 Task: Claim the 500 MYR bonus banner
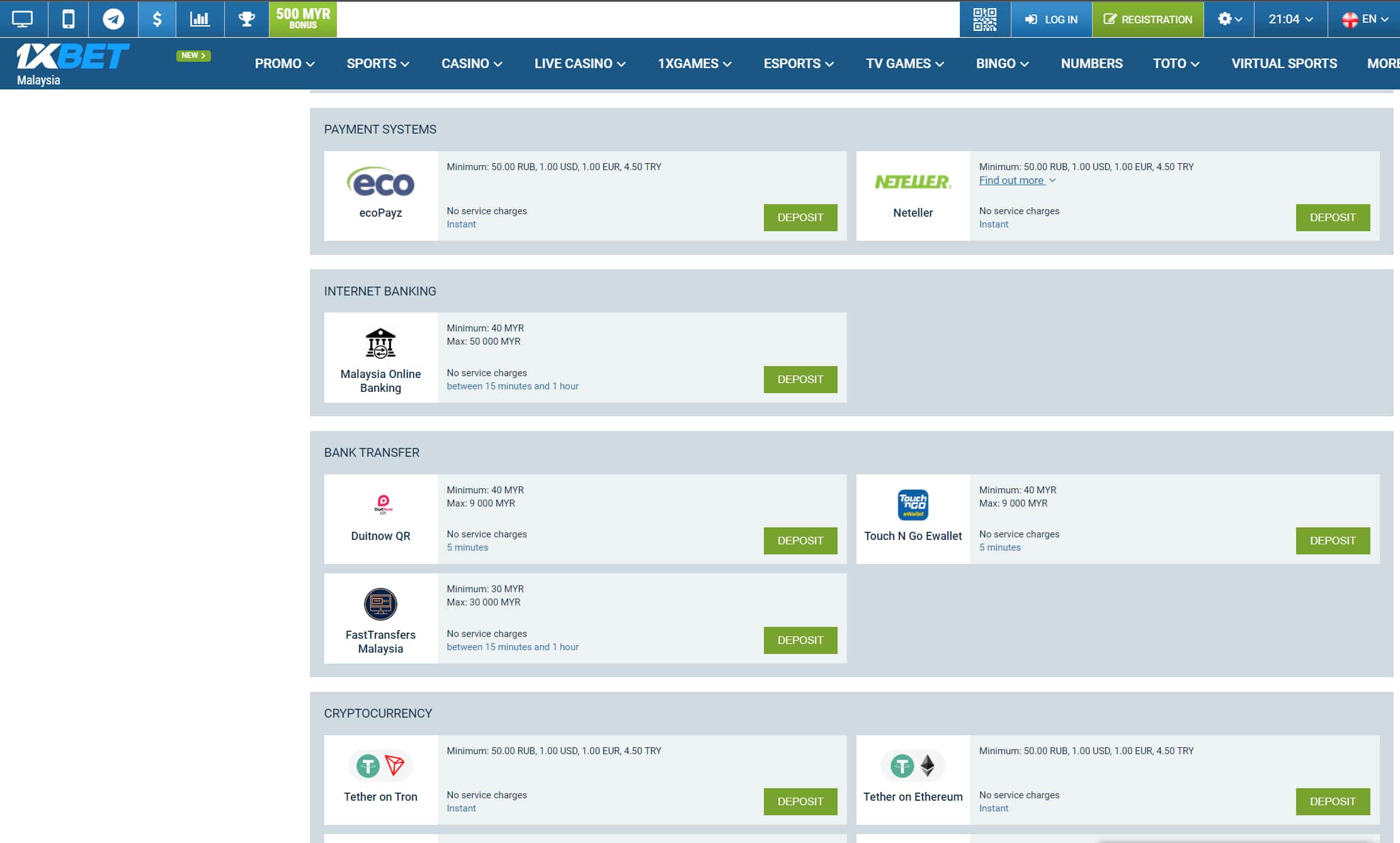pos(303,19)
